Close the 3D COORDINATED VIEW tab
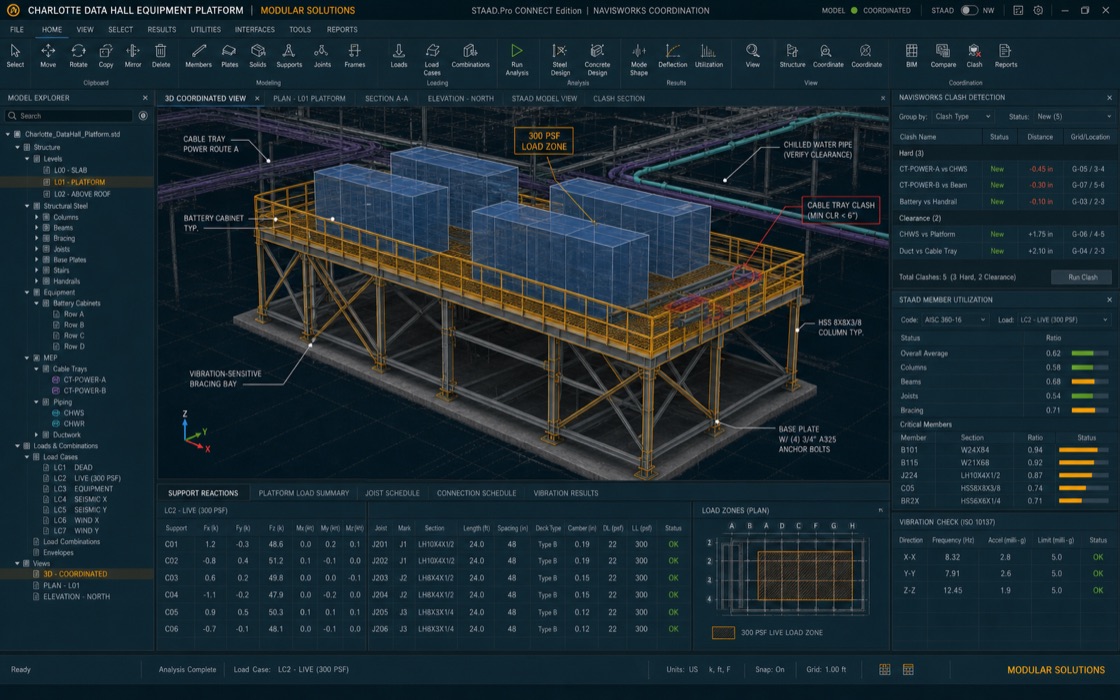The width and height of the screenshot is (1120, 700). 257,99
